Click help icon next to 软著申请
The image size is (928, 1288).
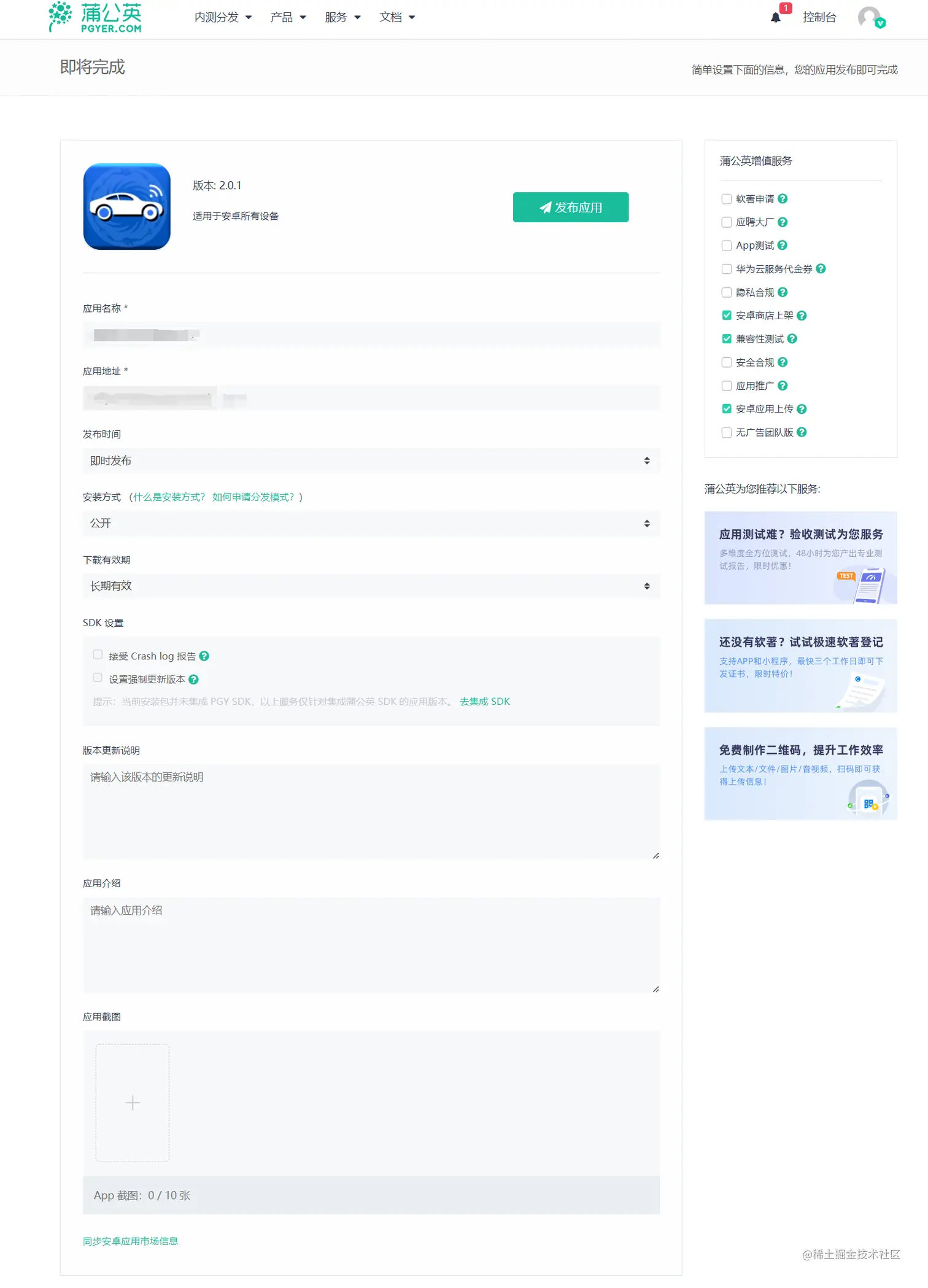(783, 199)
